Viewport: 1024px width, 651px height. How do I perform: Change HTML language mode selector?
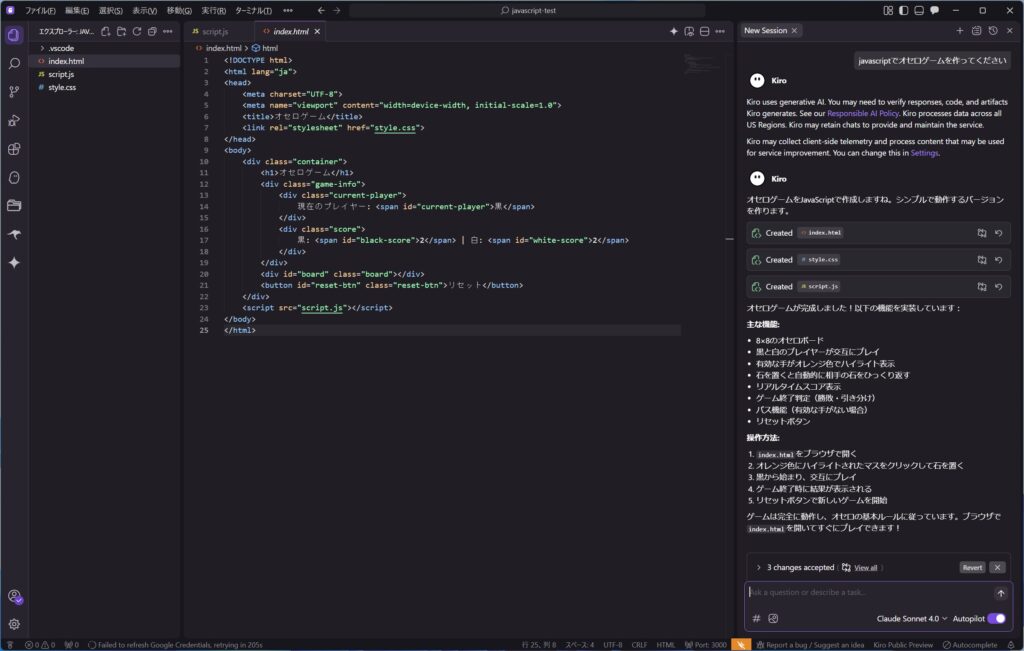[x=665, y=645]
